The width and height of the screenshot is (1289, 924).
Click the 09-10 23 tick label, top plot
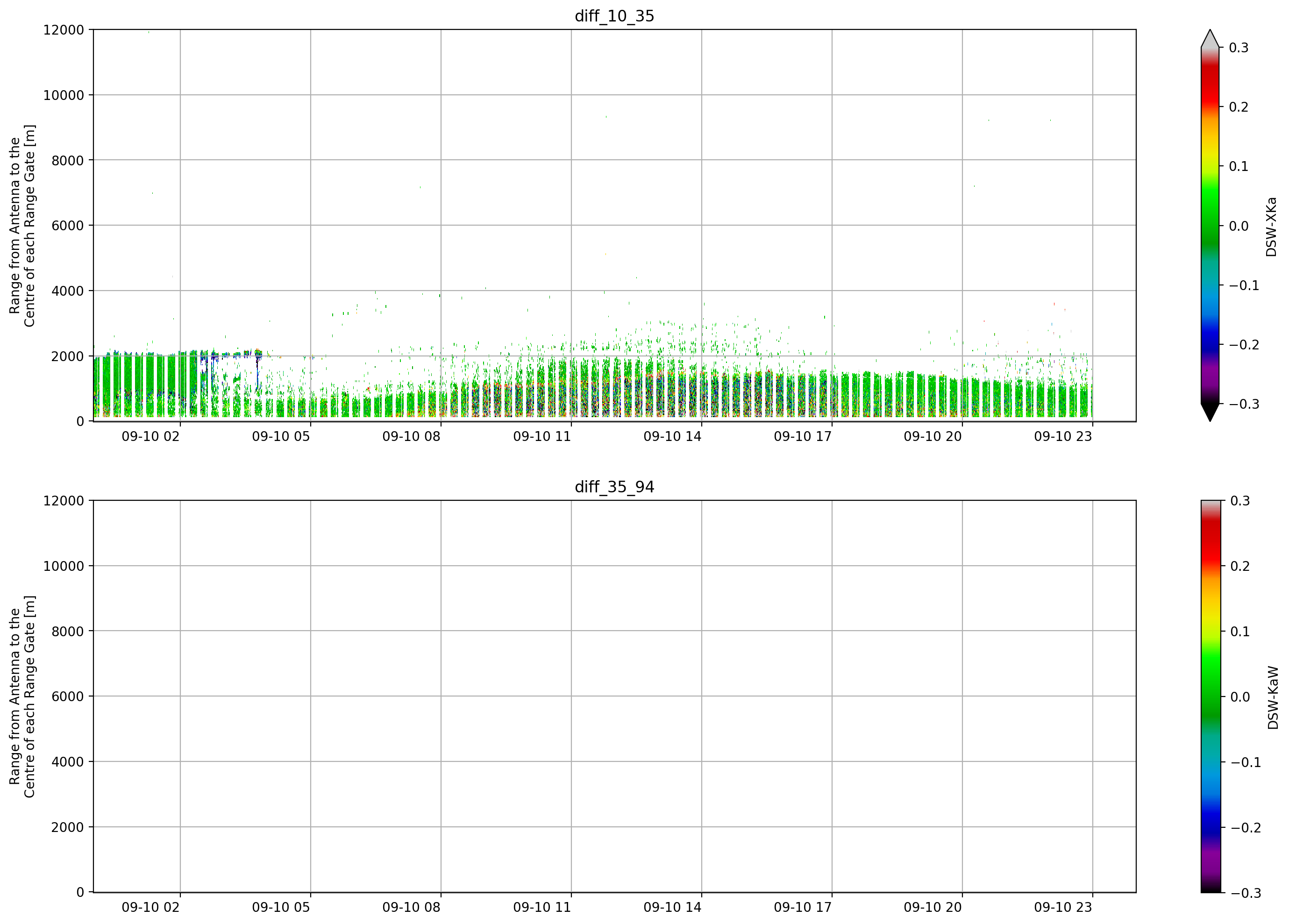[x=1063, y=436]
